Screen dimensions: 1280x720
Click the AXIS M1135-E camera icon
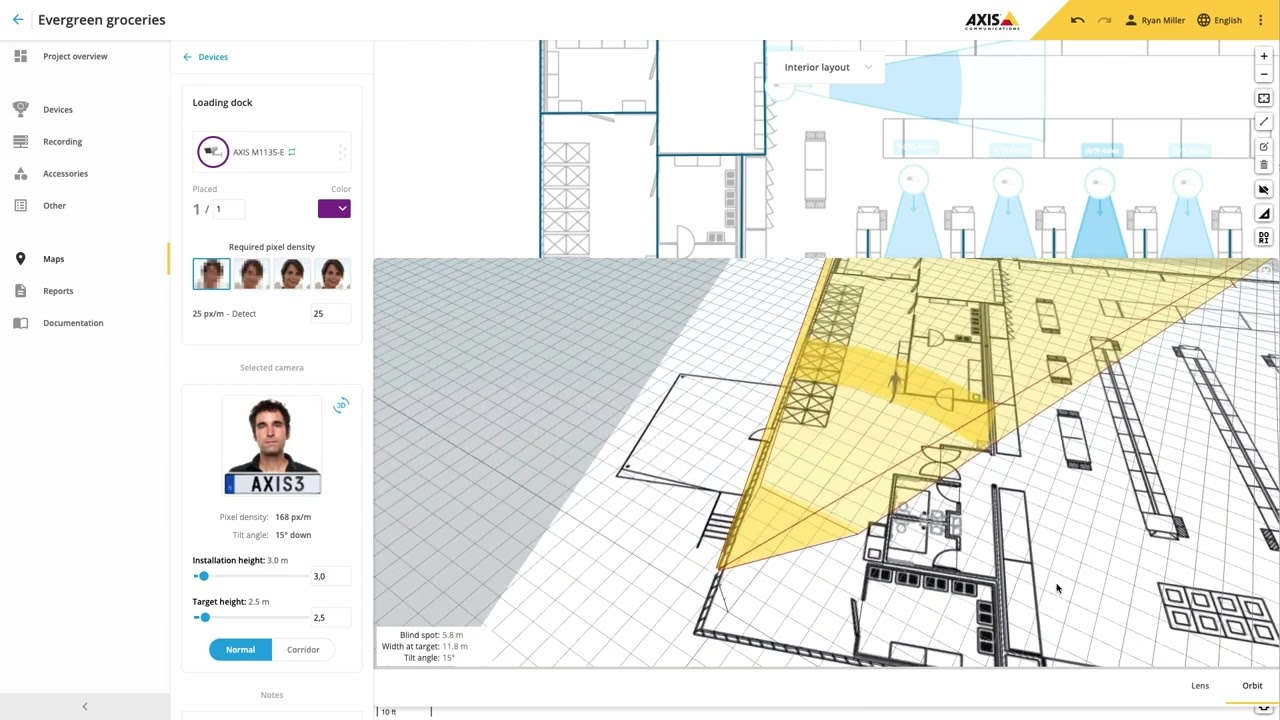(212, 152)
